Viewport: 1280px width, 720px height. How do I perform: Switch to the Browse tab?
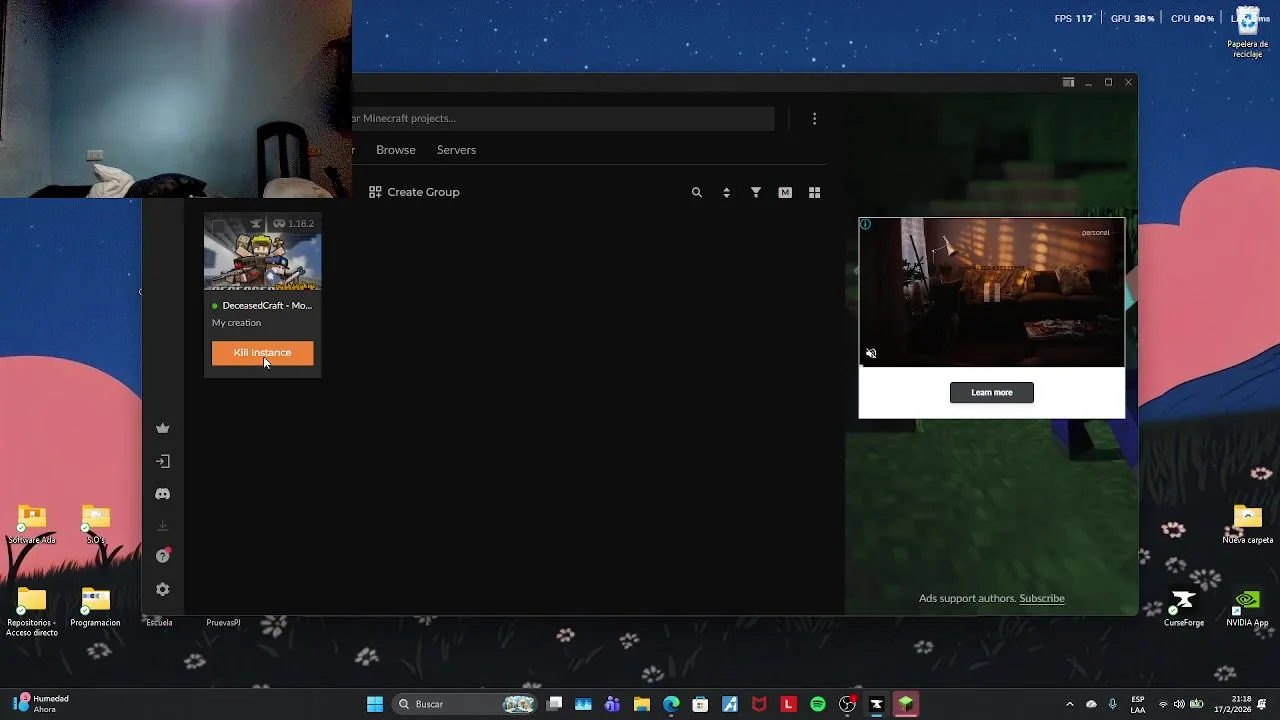coord(396,150)
